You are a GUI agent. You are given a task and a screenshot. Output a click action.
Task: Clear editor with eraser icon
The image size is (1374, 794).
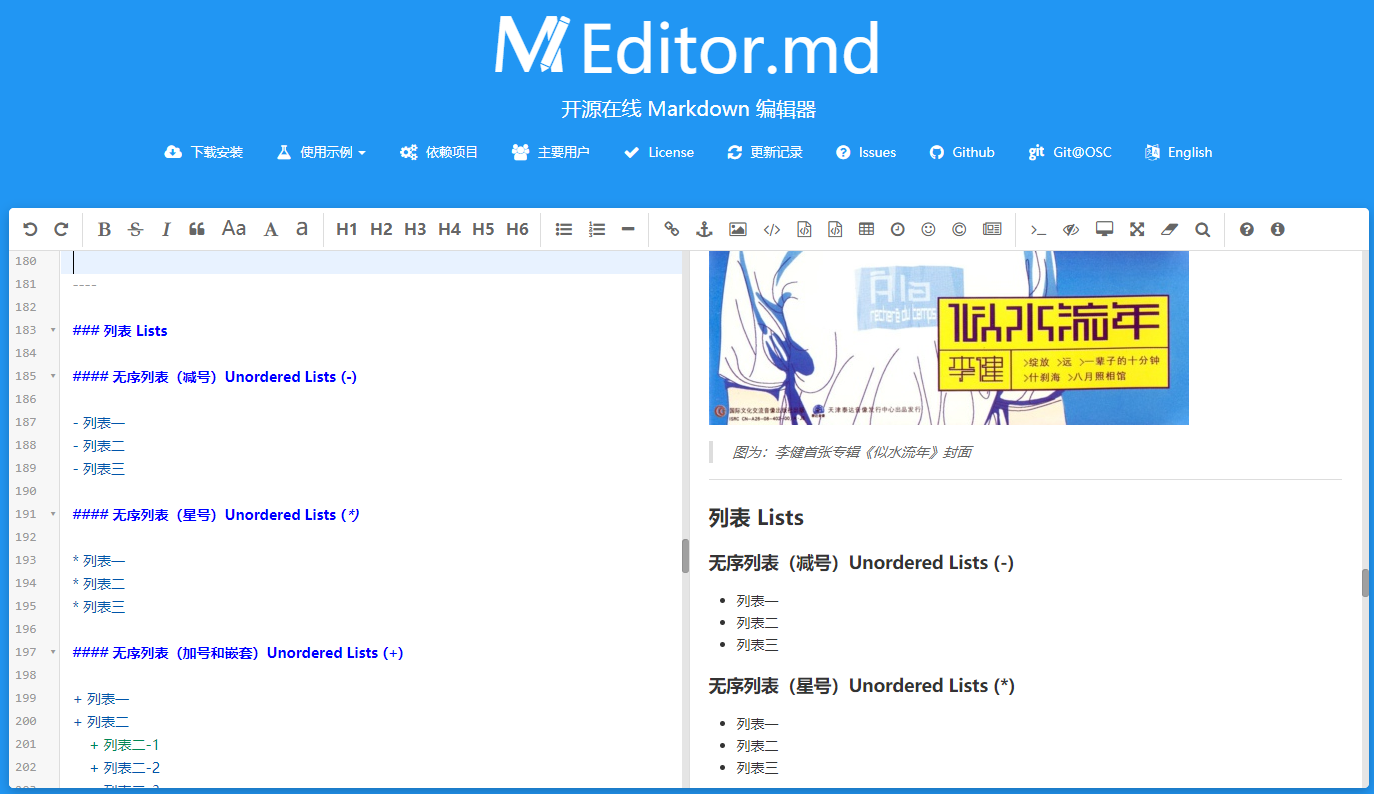point(1170,229)
